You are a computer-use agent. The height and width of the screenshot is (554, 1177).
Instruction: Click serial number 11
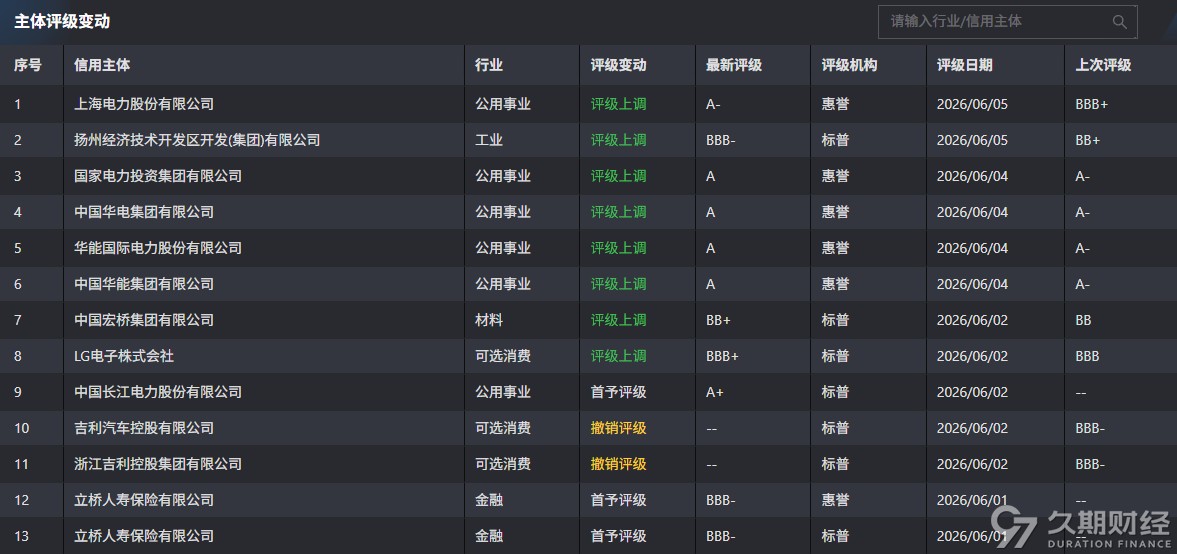click(21, 465)
